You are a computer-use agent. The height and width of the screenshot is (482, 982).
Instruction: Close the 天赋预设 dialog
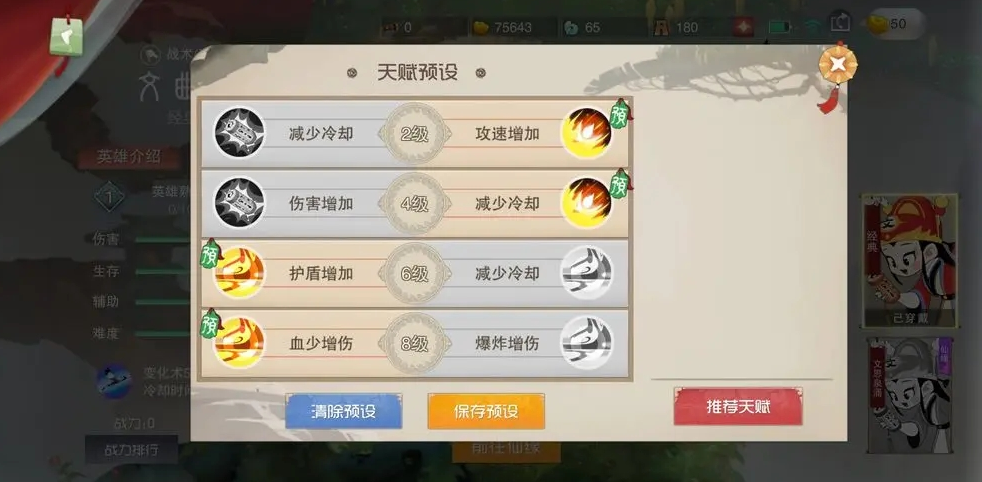(x=838, y=64)
